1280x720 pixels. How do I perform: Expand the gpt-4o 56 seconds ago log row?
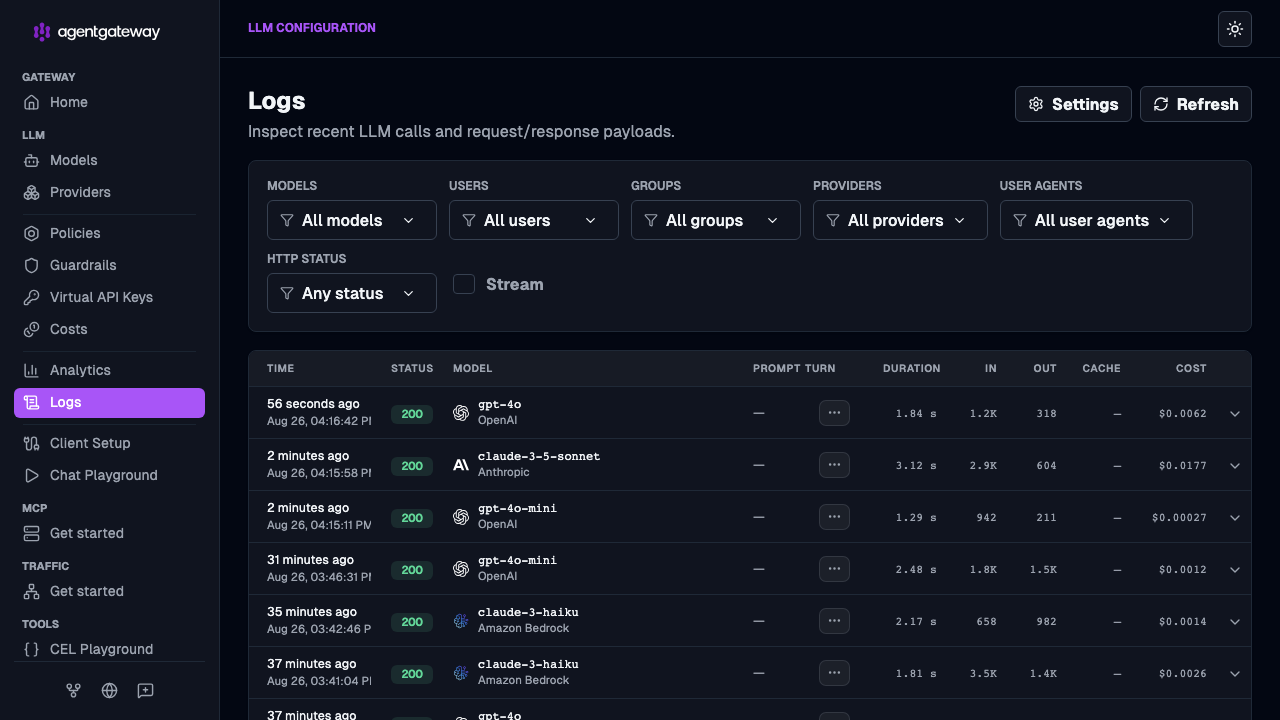pos(1235,414)
